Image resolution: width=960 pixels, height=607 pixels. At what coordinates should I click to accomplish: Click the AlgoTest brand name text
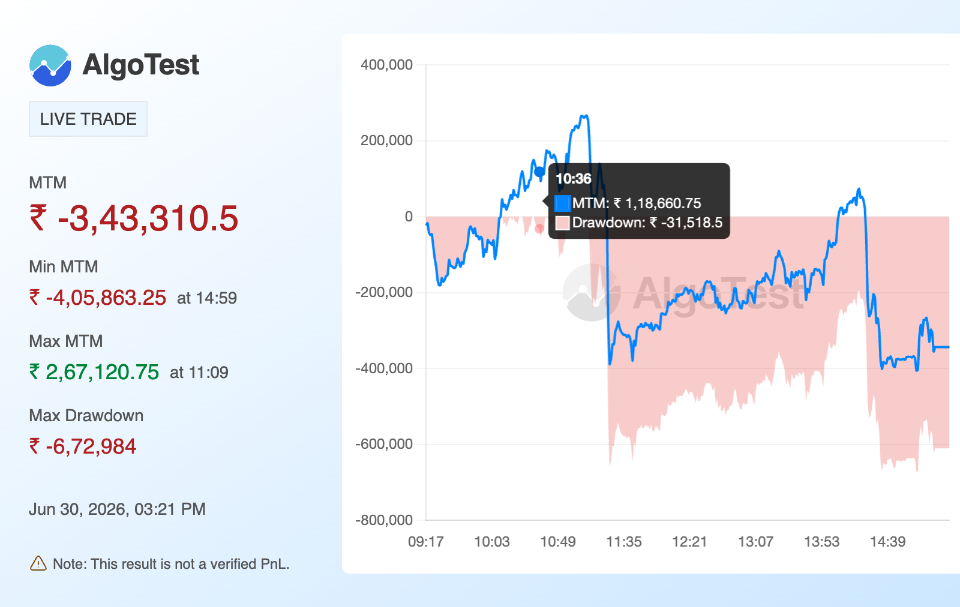[x=141, y=65]
